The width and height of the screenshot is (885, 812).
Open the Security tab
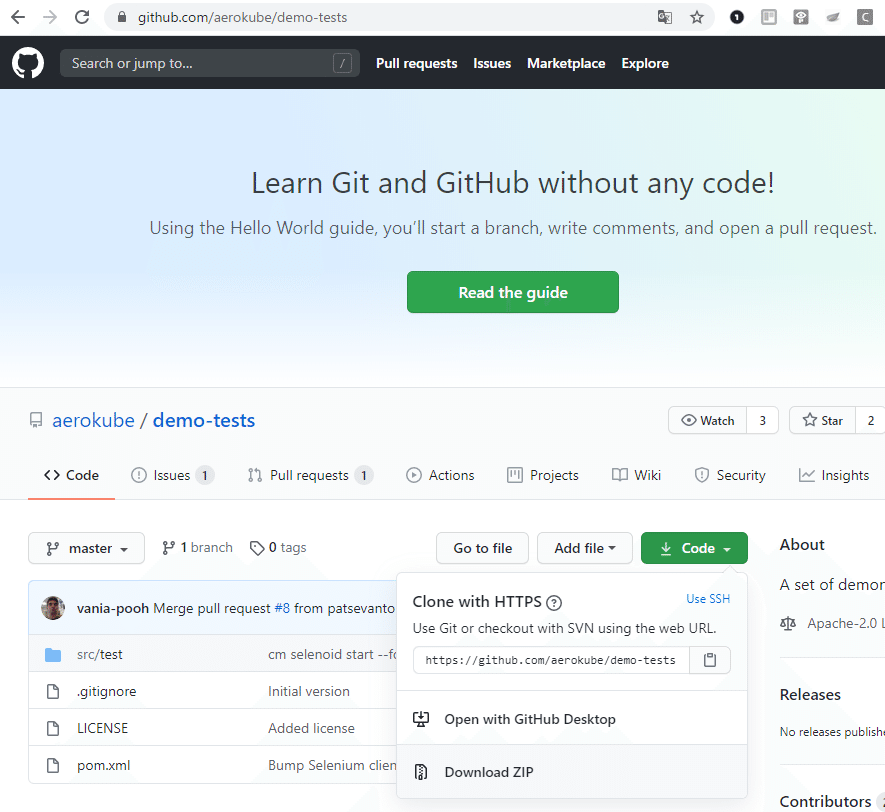click(x=730, y=475)
